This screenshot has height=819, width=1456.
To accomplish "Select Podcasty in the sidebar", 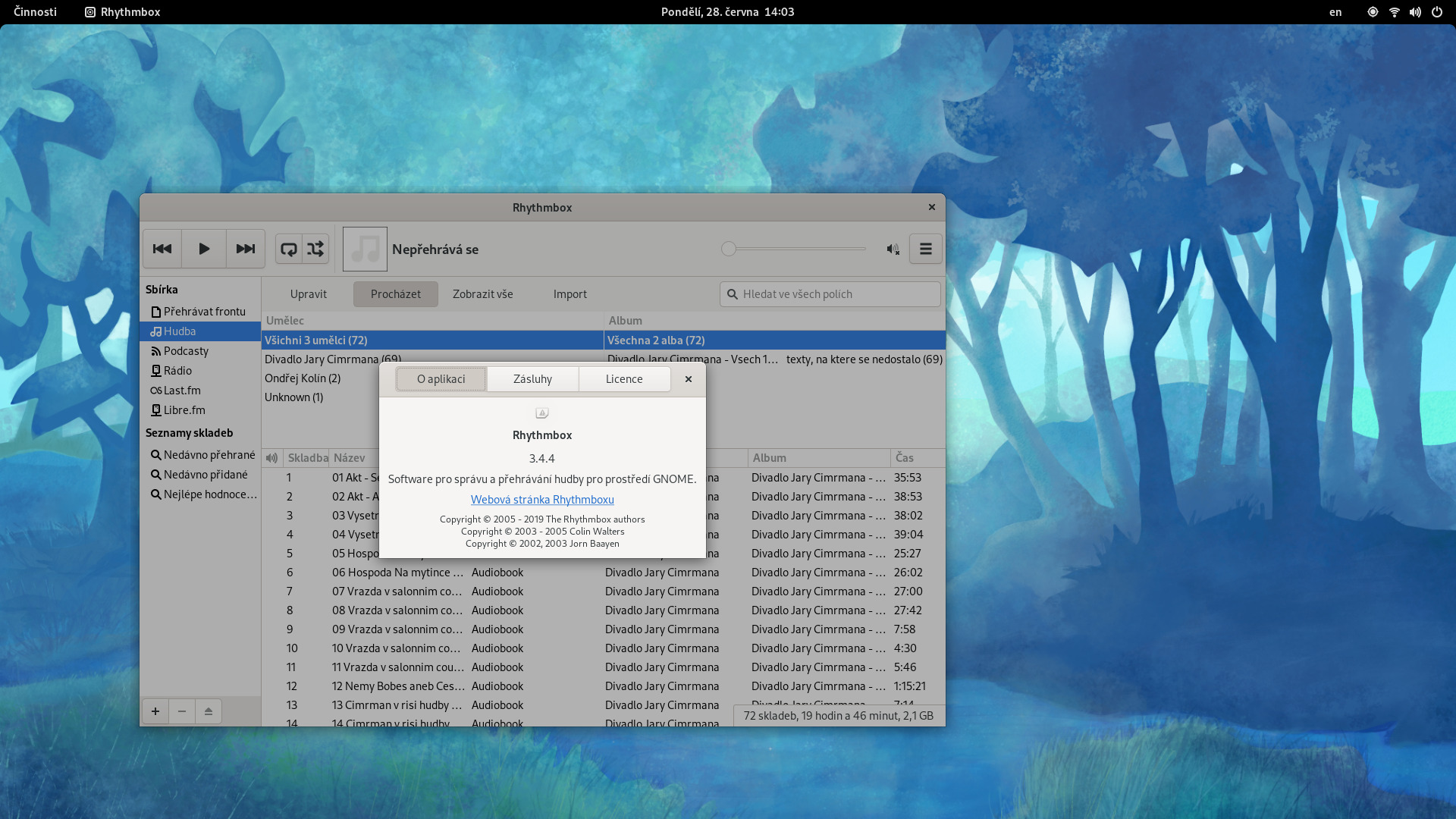I will 186,351.
